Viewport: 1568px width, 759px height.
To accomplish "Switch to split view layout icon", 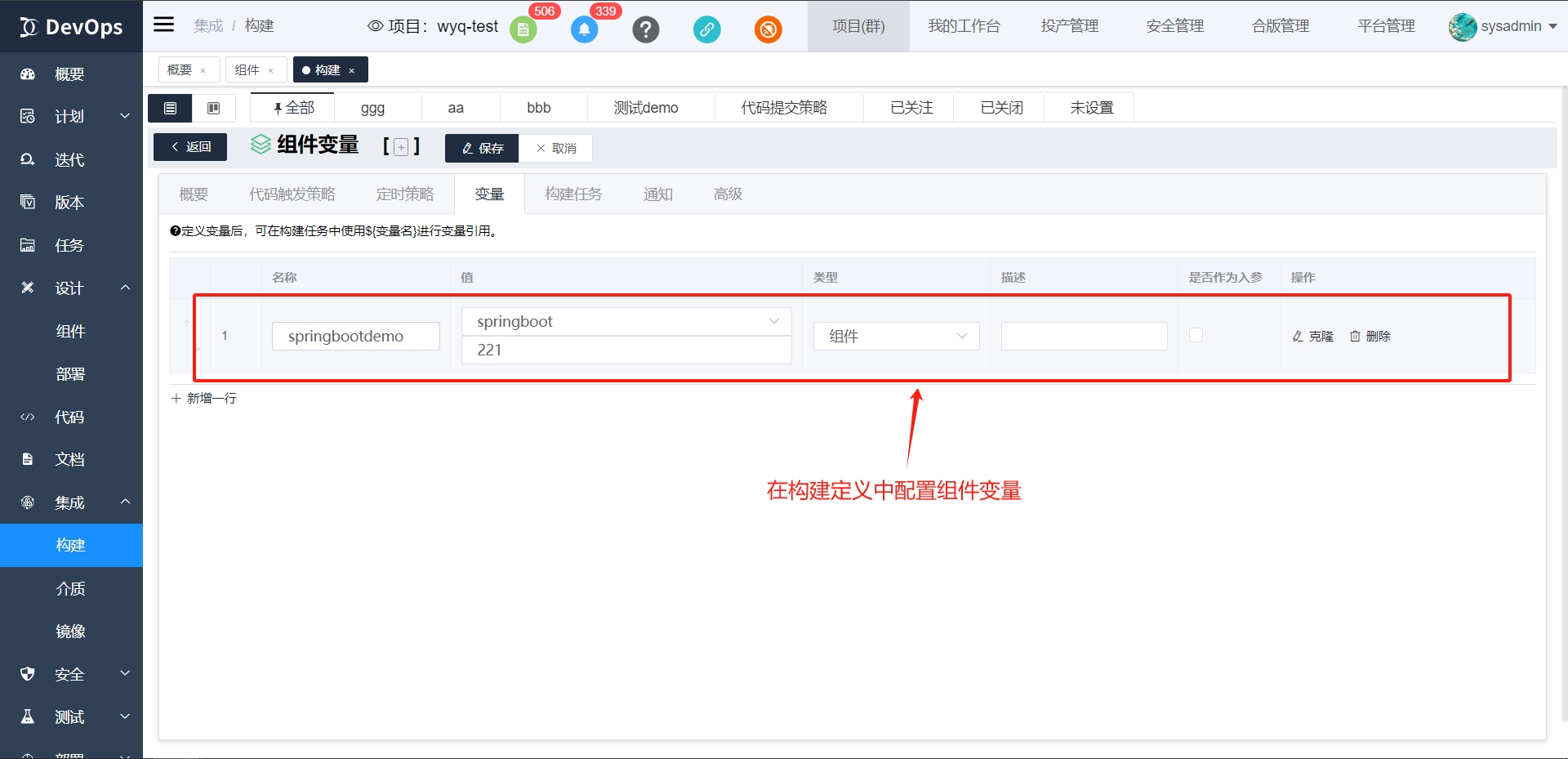I will coord(214,108).
